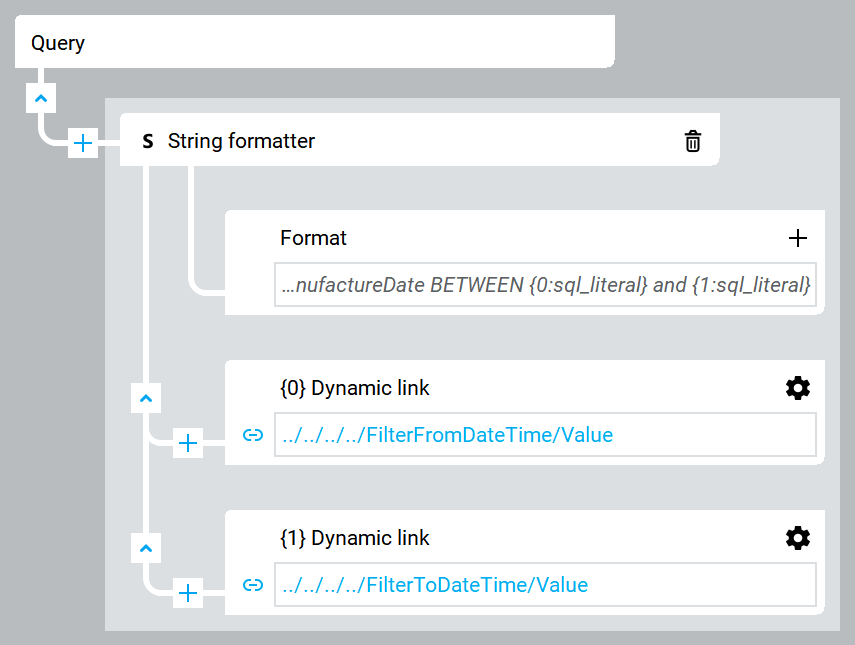Image resolution: width=855 pixels, height=645 pixels.
Task: Open settings gear on {1} Dynamic link
Action: pyautogui.click(x=798, y=538)
